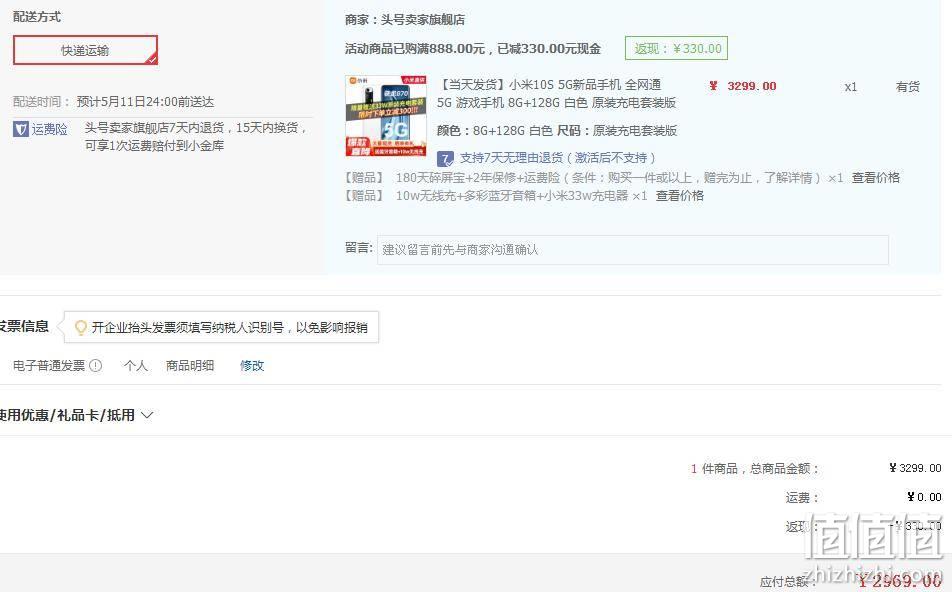Click the info icon beside 电子普通发票
Image resolution: width=952 pixels, height=592 pixels.
coord(95,366)
